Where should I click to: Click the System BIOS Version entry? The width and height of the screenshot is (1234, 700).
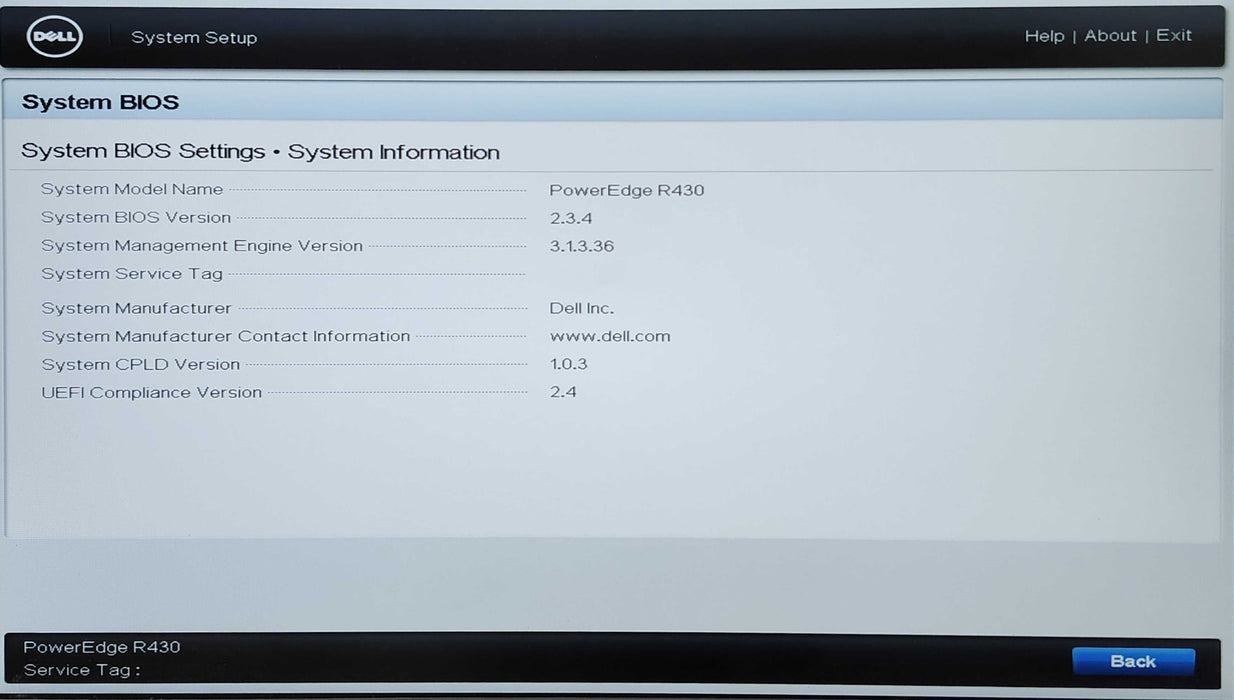coord(136,217)
